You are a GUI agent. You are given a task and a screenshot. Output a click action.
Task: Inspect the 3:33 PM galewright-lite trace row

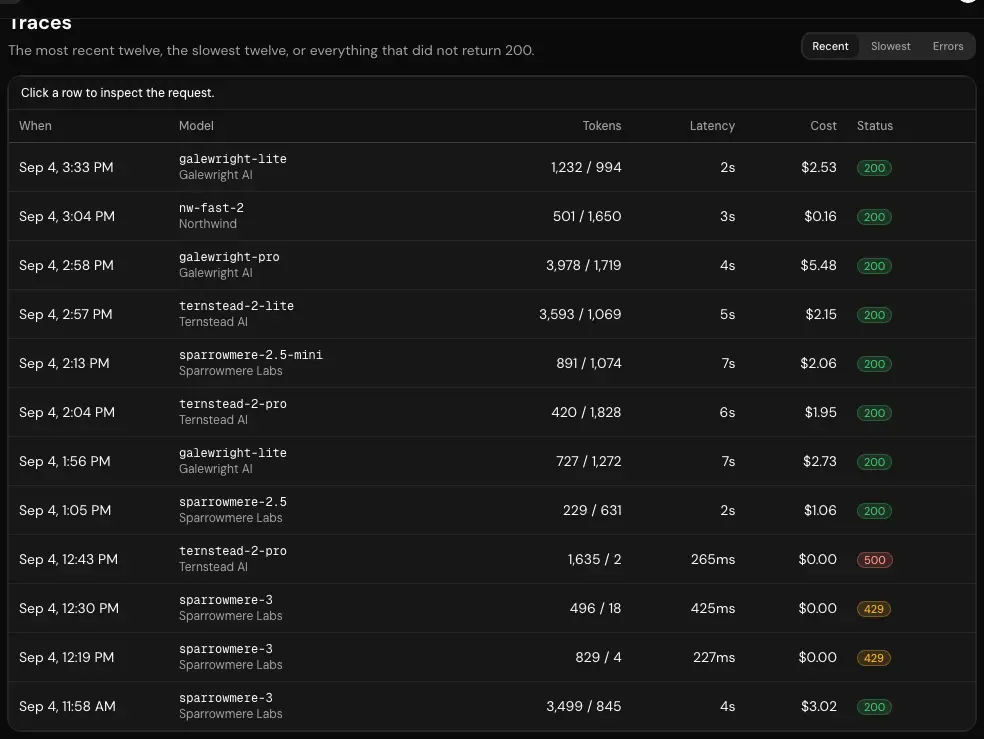[492, 167]
